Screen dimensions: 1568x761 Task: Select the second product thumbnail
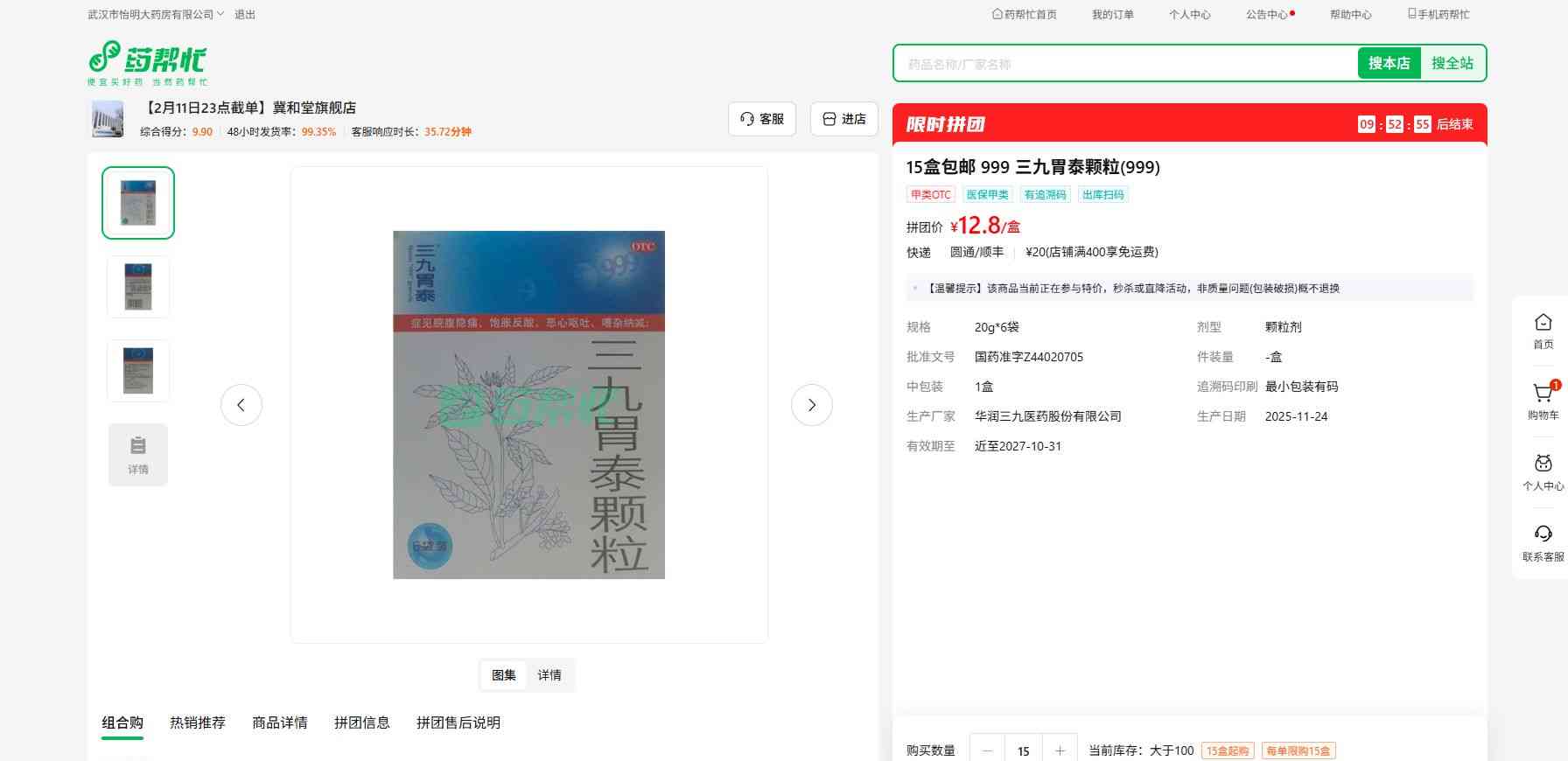click(138, 287)
